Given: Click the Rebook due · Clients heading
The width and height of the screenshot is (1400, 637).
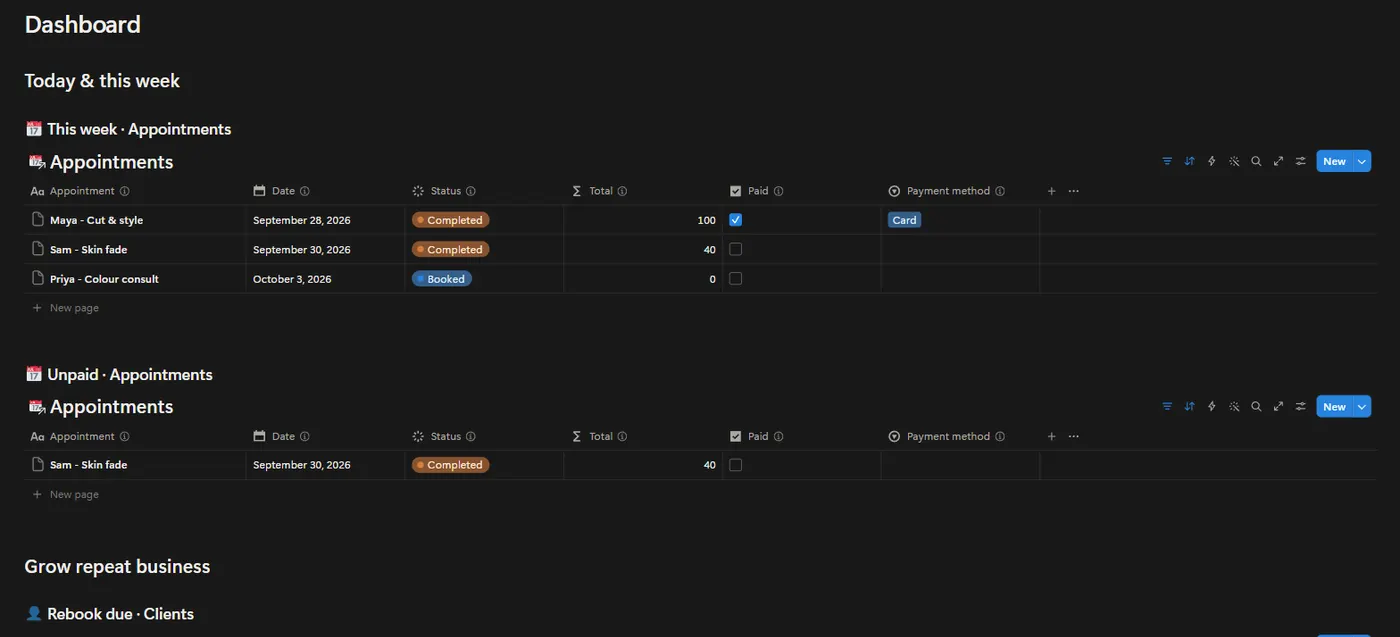Looking at the screenshot, I should coord(120,614).
